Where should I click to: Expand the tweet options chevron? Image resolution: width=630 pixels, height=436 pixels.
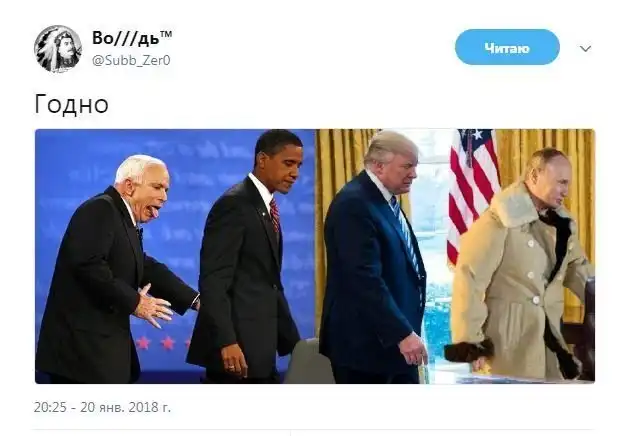click(585, 49)
